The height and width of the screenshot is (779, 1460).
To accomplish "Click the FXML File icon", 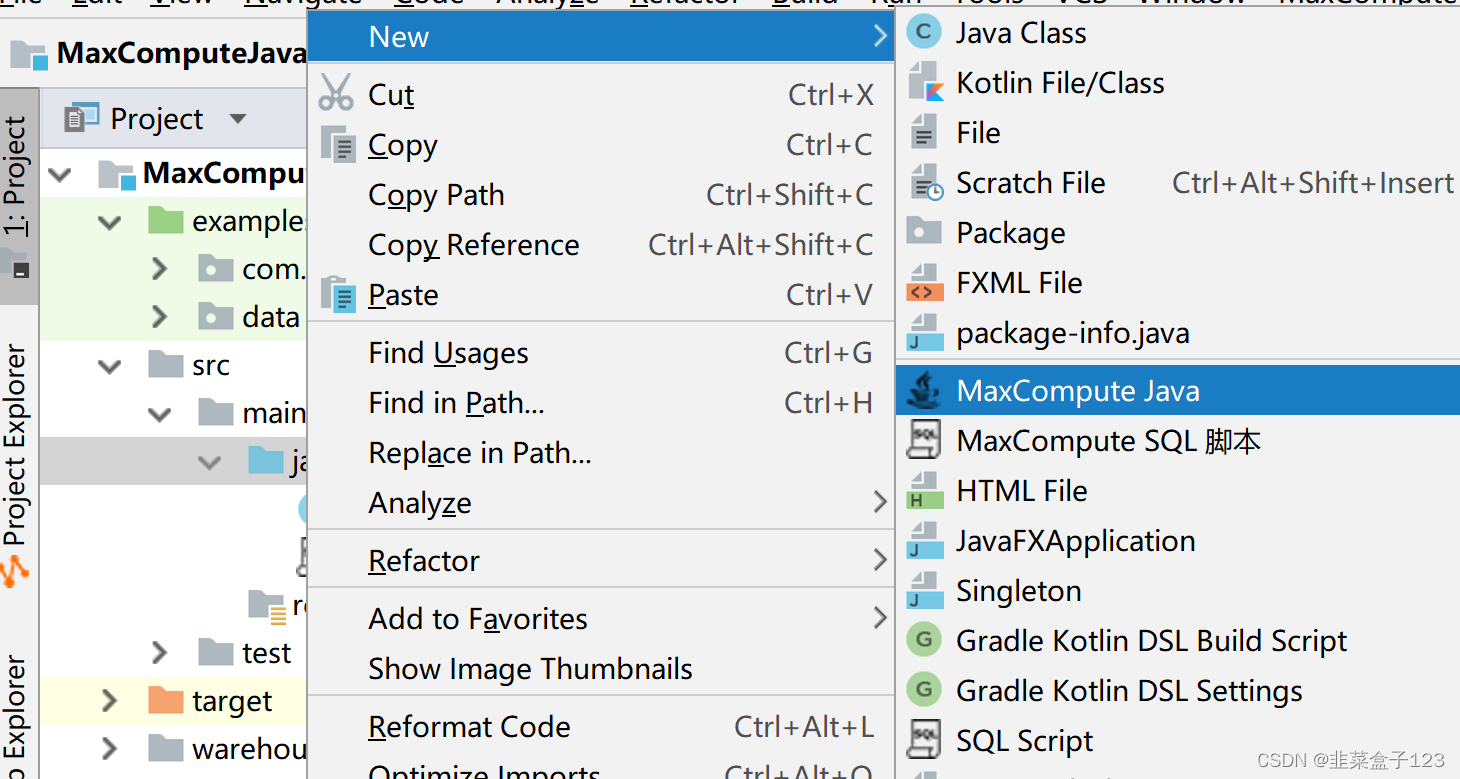I will point(925,283).
